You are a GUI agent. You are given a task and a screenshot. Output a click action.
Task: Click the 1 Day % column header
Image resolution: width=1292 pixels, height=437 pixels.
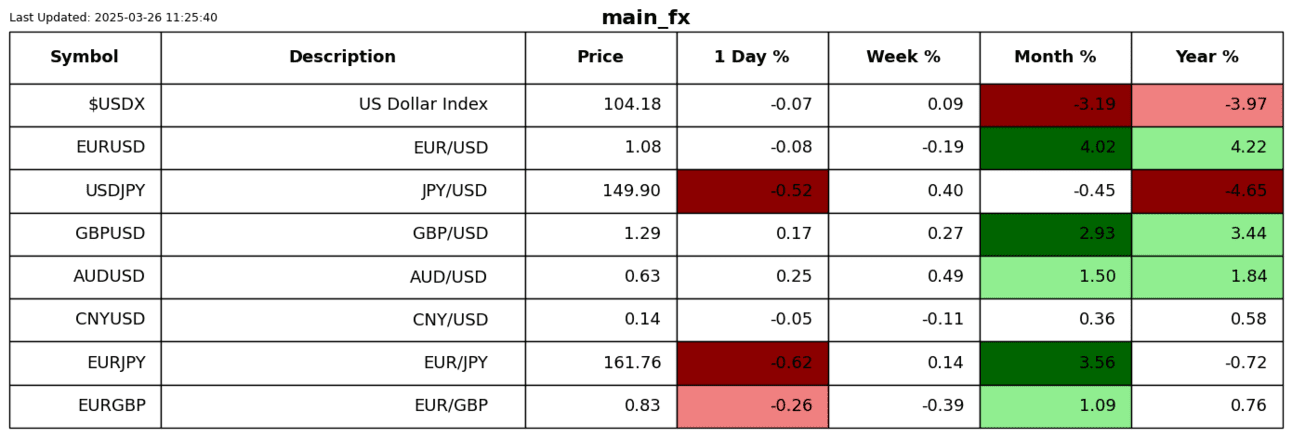click(x=751, y=57)
